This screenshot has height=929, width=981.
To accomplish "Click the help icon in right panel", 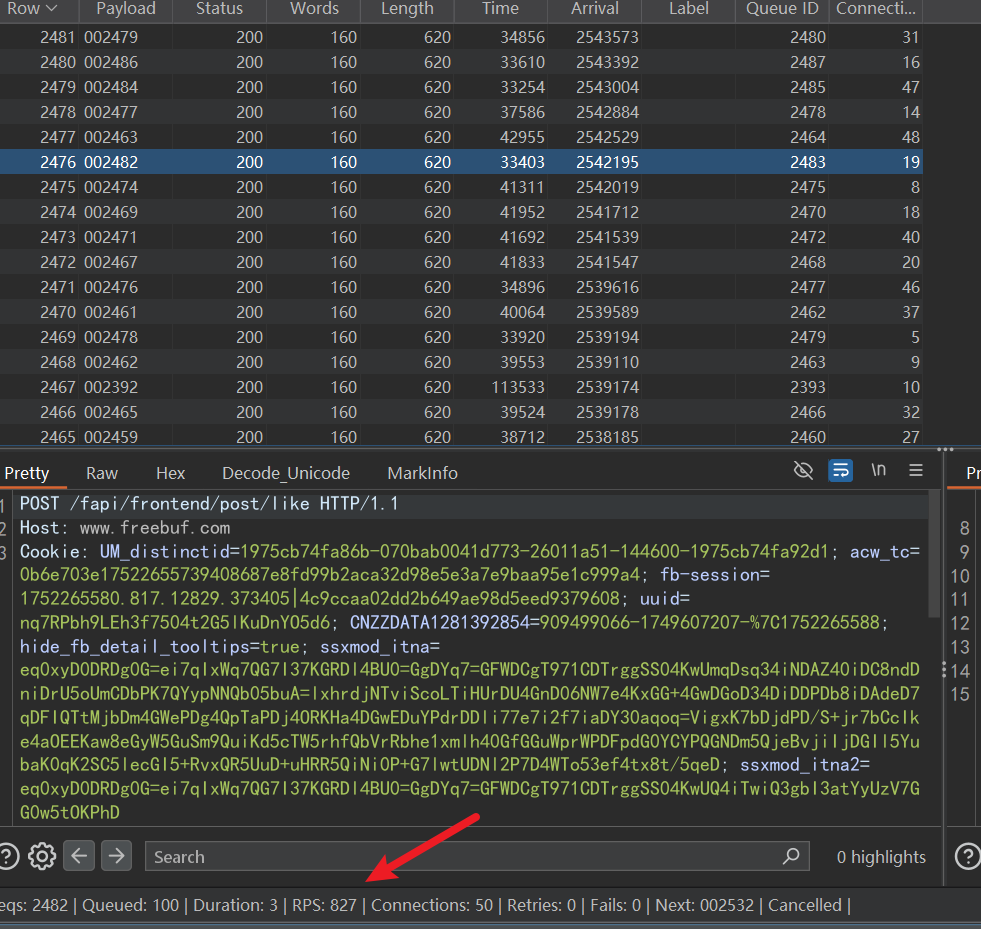I will click(x=967, y=856).
